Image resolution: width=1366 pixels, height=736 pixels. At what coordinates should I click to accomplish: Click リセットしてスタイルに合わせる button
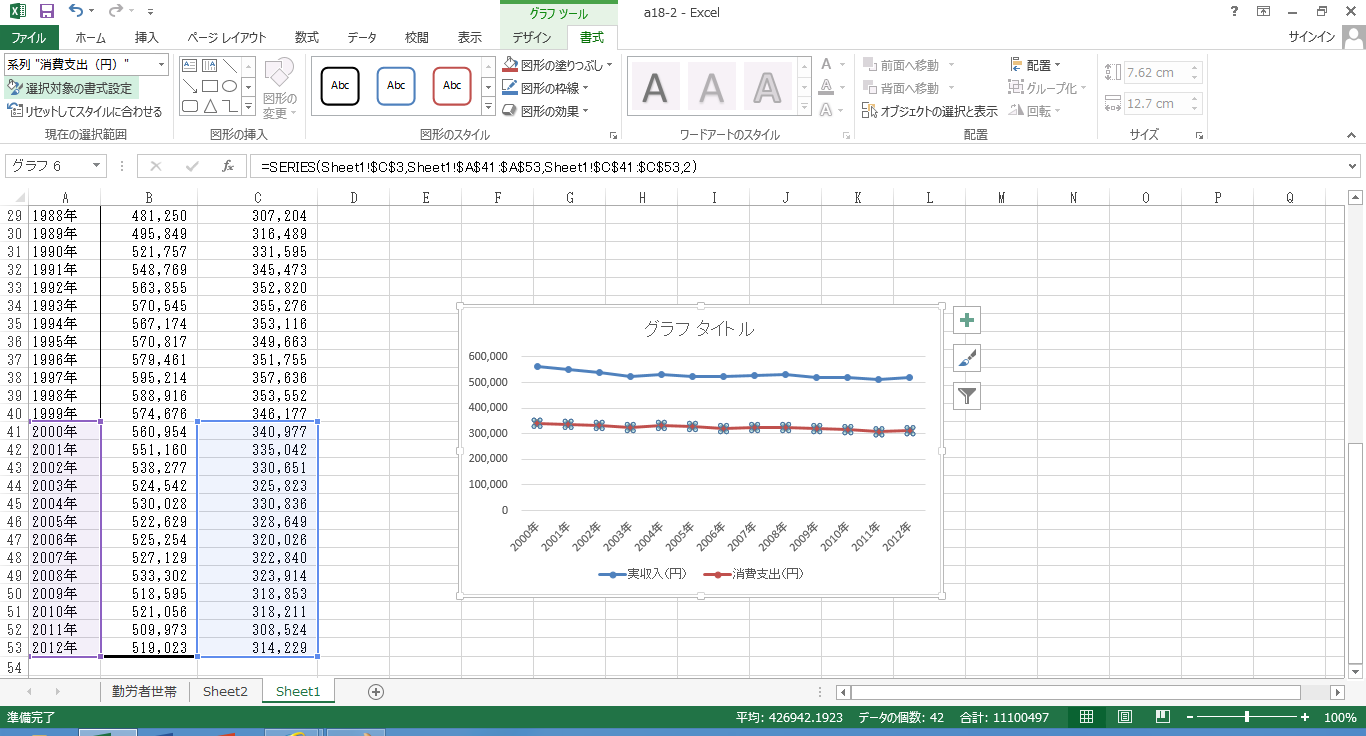tap(84, 111)
